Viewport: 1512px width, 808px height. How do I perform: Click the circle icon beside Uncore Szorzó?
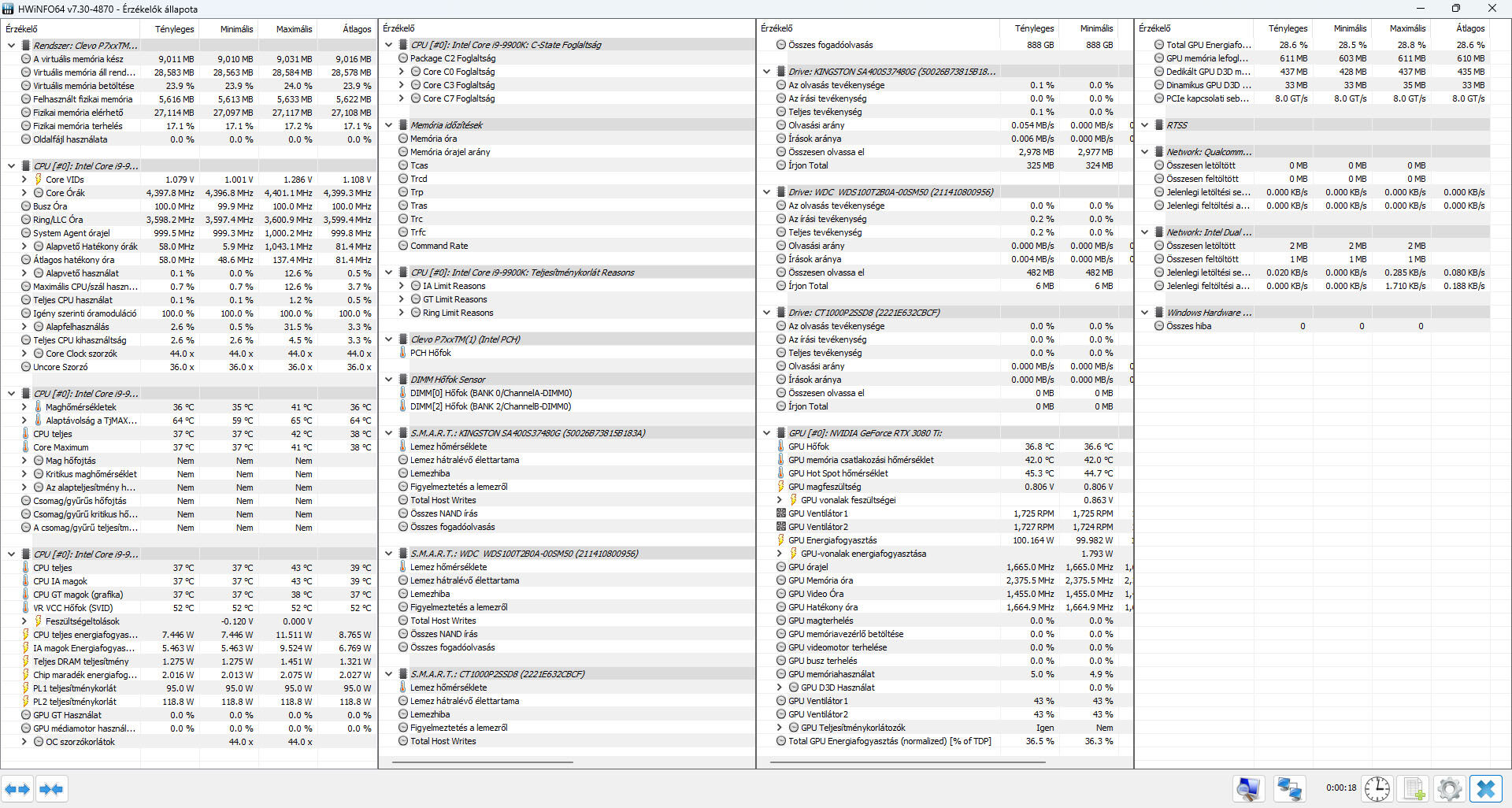pos(25,367)
